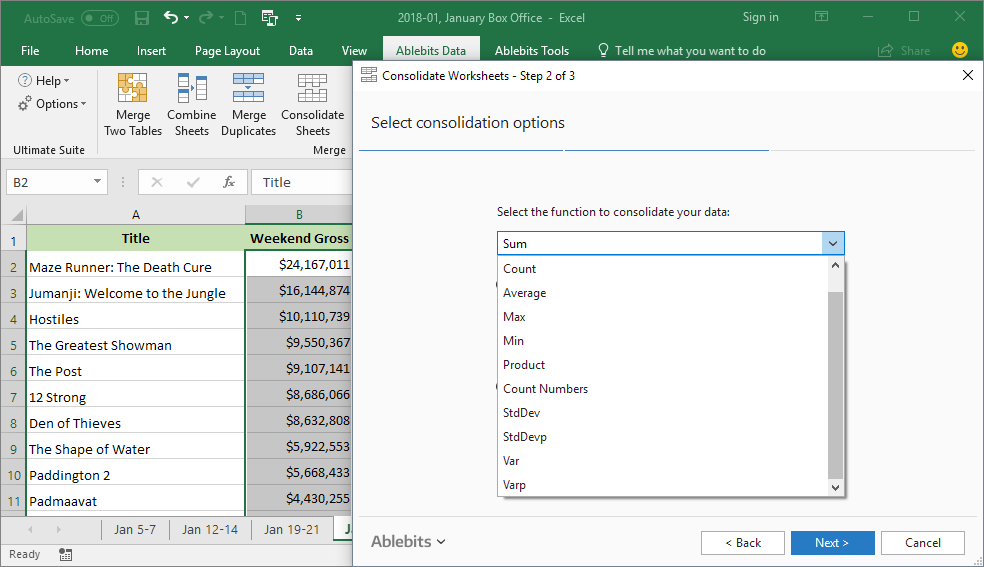Switch to the Insert ribbon tab
This screenshot has height=567, width=984.
coord(151,51)
